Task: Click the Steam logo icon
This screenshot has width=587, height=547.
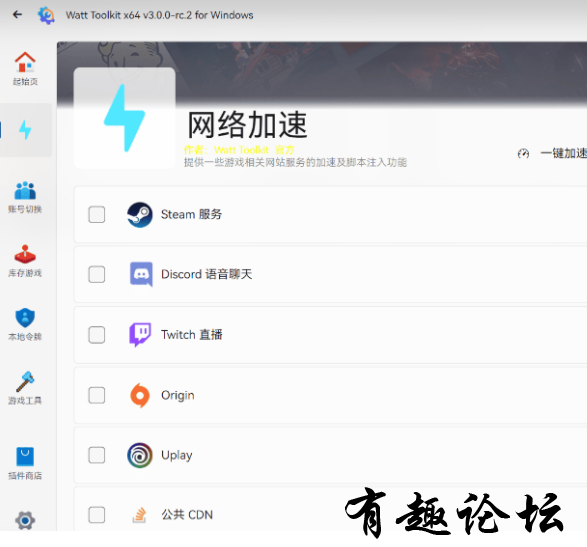Action: [x=140, y=215]
